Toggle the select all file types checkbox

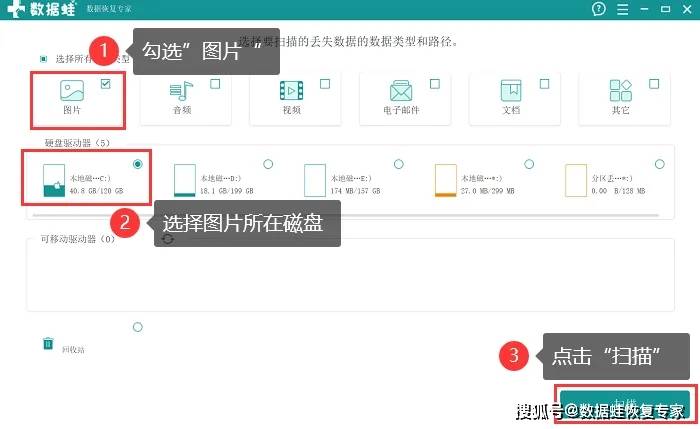[x=43, y=59]
